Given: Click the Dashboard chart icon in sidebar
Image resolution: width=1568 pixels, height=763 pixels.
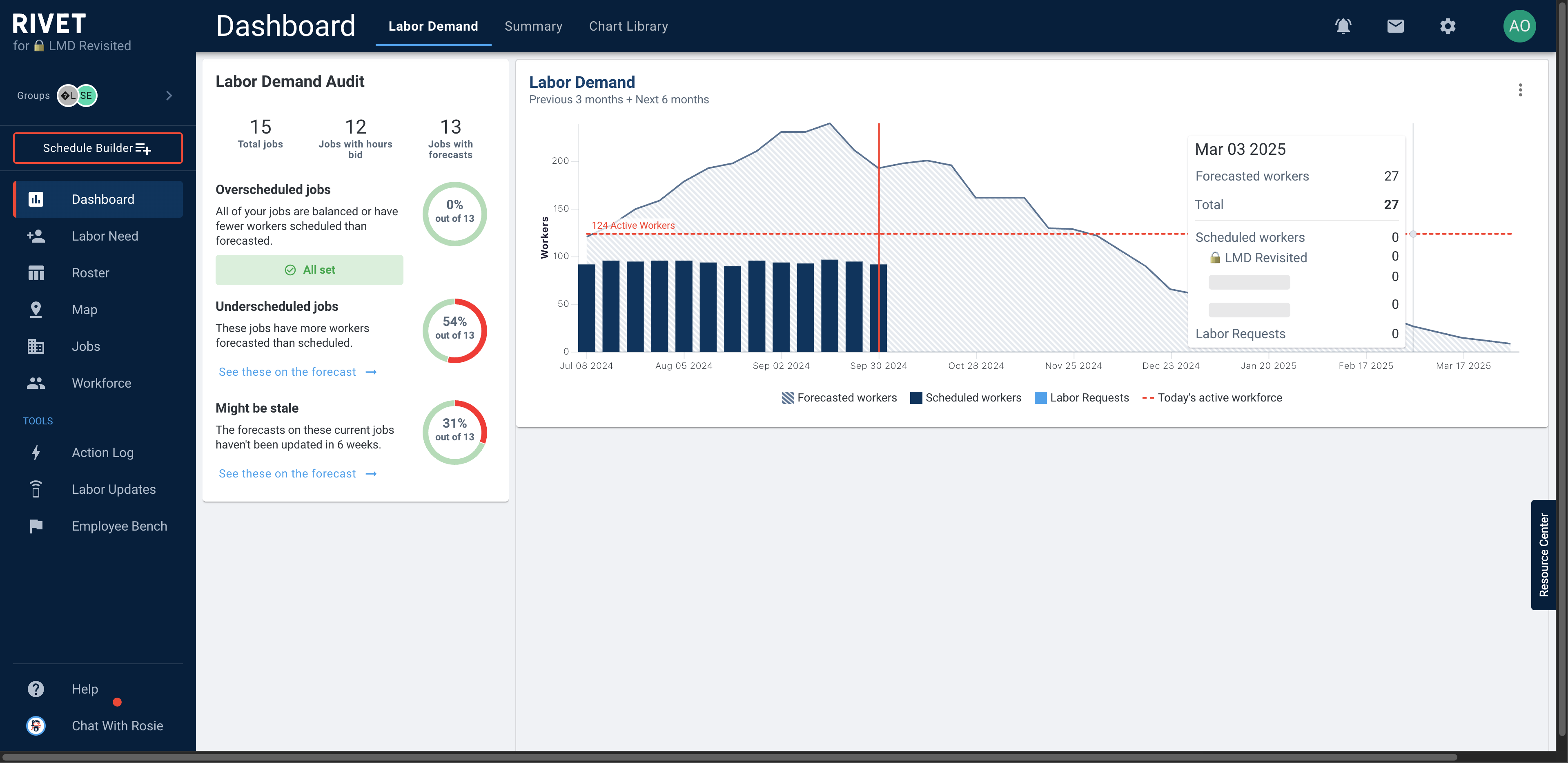Looking at the screenshot, I should [36, 199].
